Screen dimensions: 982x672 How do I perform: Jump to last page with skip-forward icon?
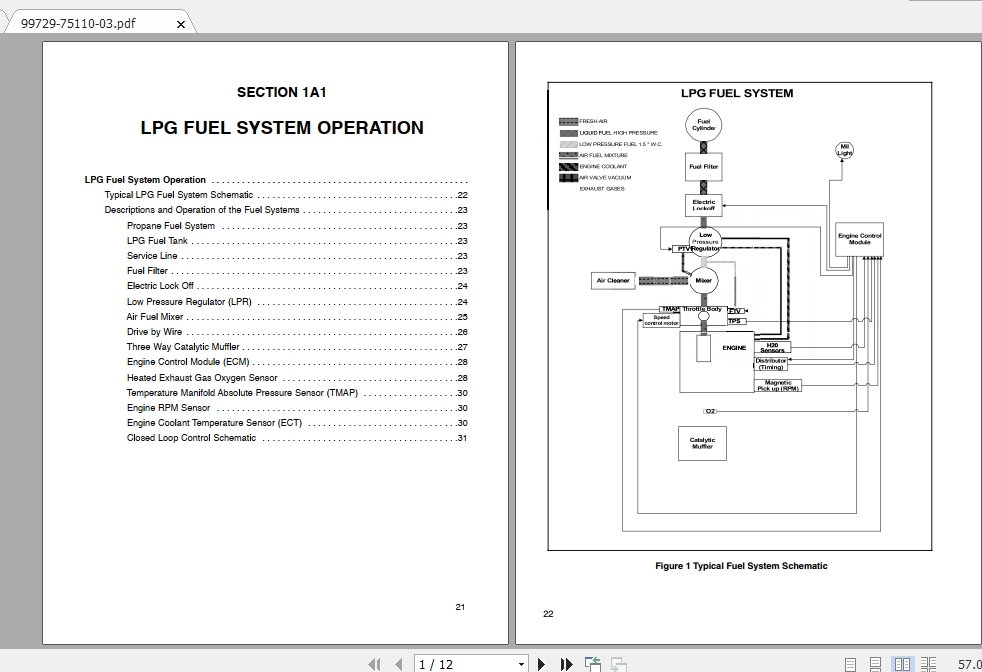pyautogui.click(x=565, y=663)
